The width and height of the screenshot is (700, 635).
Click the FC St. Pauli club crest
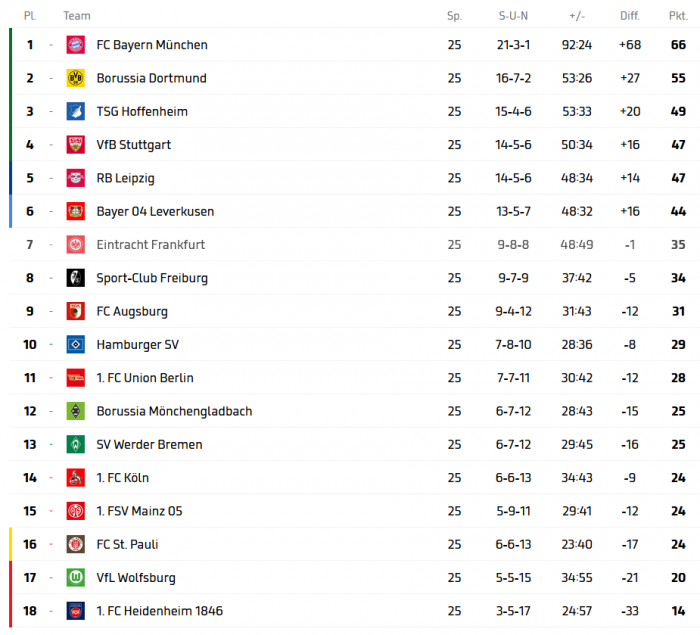(75, 545)
